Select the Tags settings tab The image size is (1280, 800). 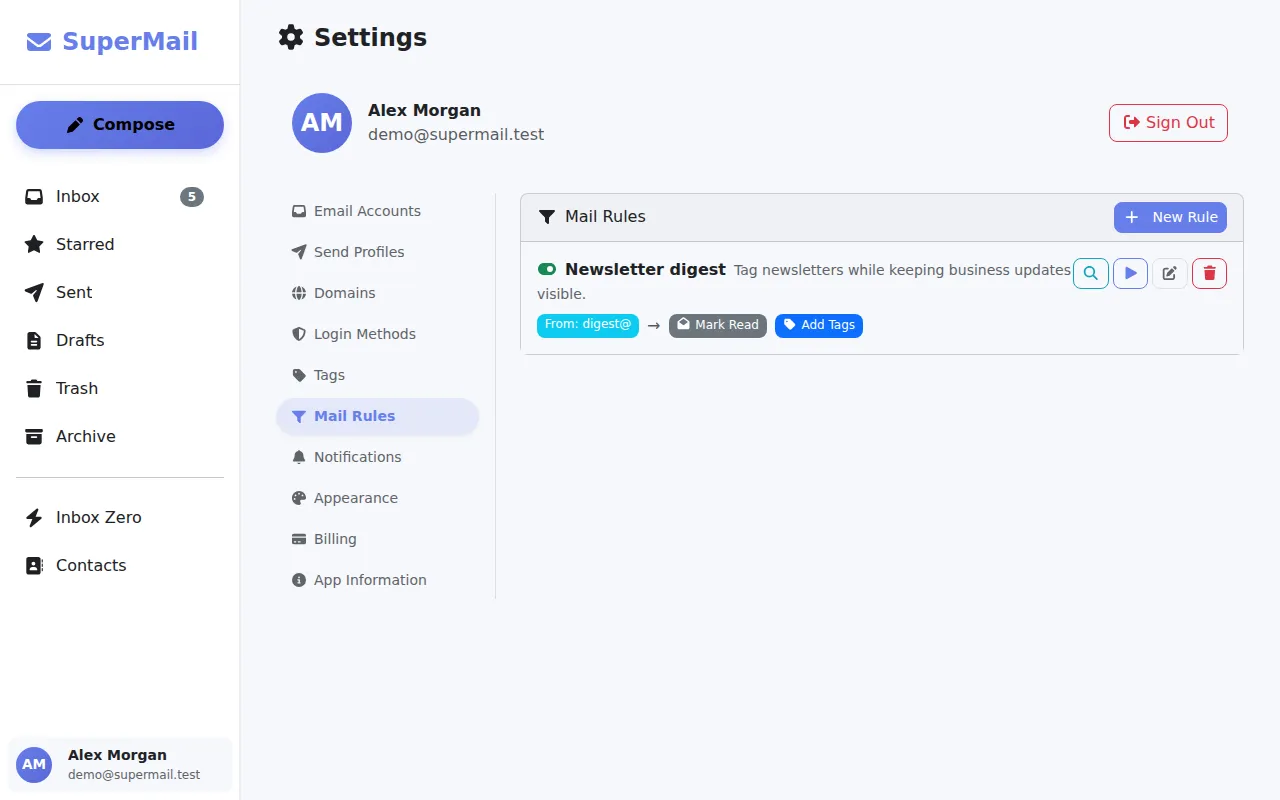pyautogui.click(x=378, y=375)
